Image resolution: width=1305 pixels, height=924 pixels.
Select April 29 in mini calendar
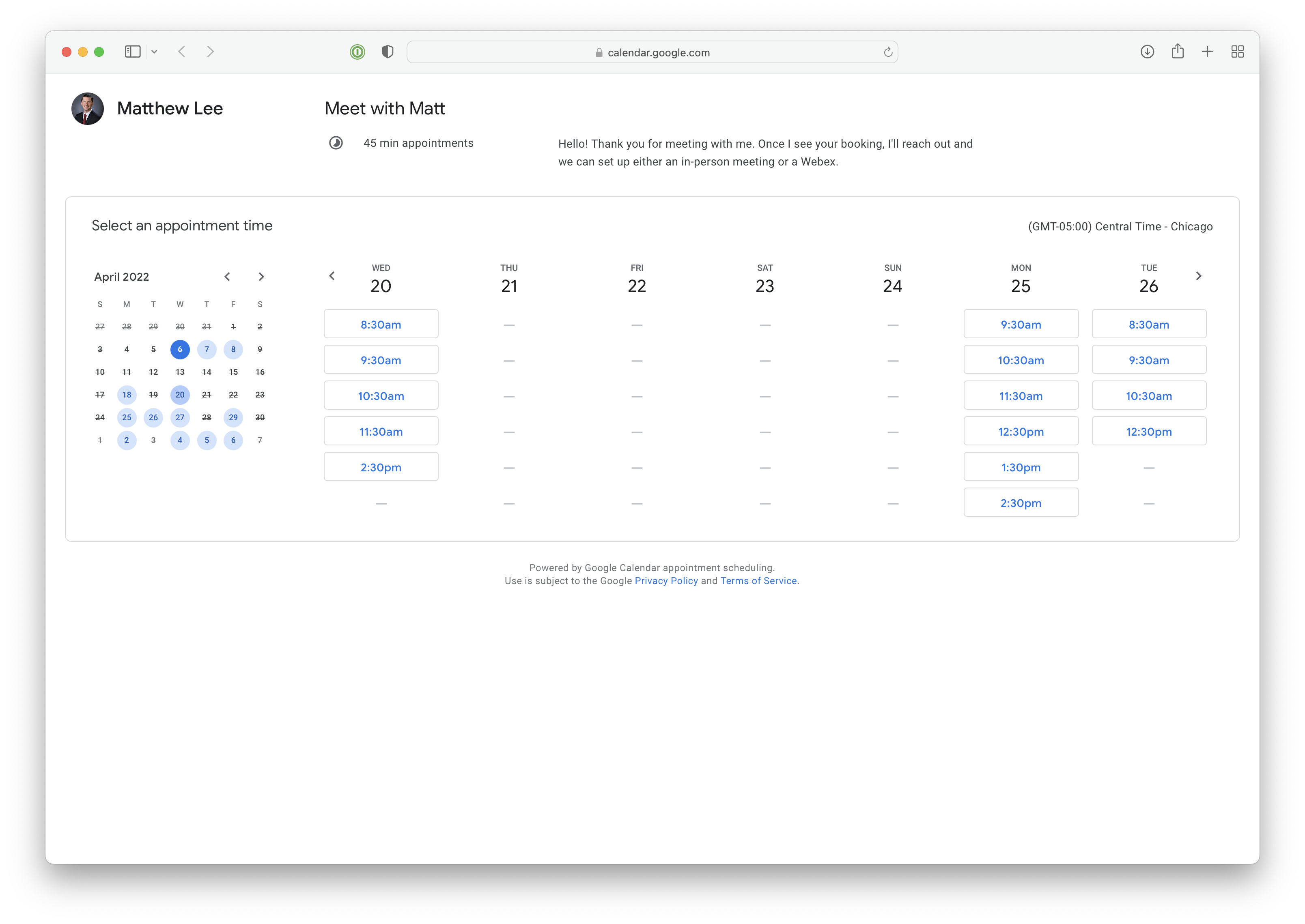(x=233, y=418)
